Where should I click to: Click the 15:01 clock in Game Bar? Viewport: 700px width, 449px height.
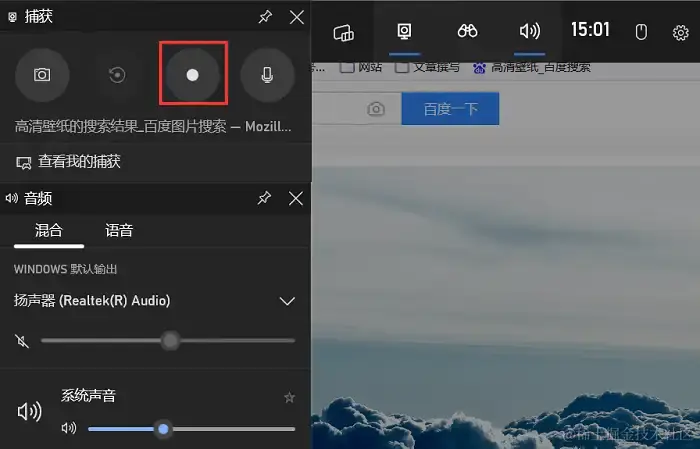pos(590,30)
